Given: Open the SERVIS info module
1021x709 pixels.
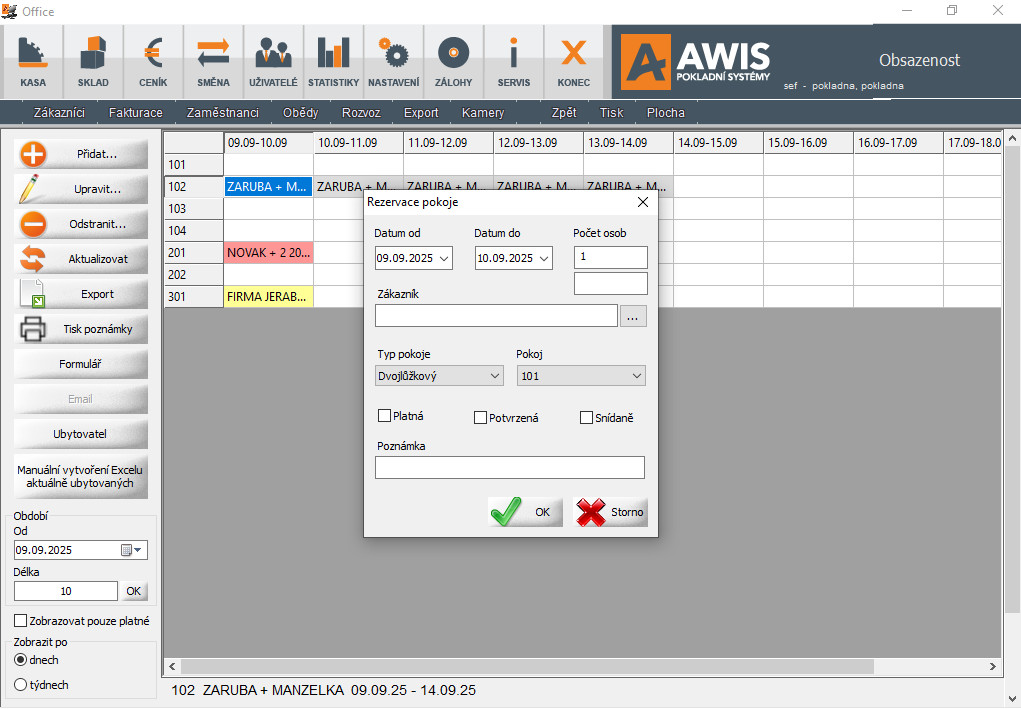Looking at the screenshot, I should (514, 62).
